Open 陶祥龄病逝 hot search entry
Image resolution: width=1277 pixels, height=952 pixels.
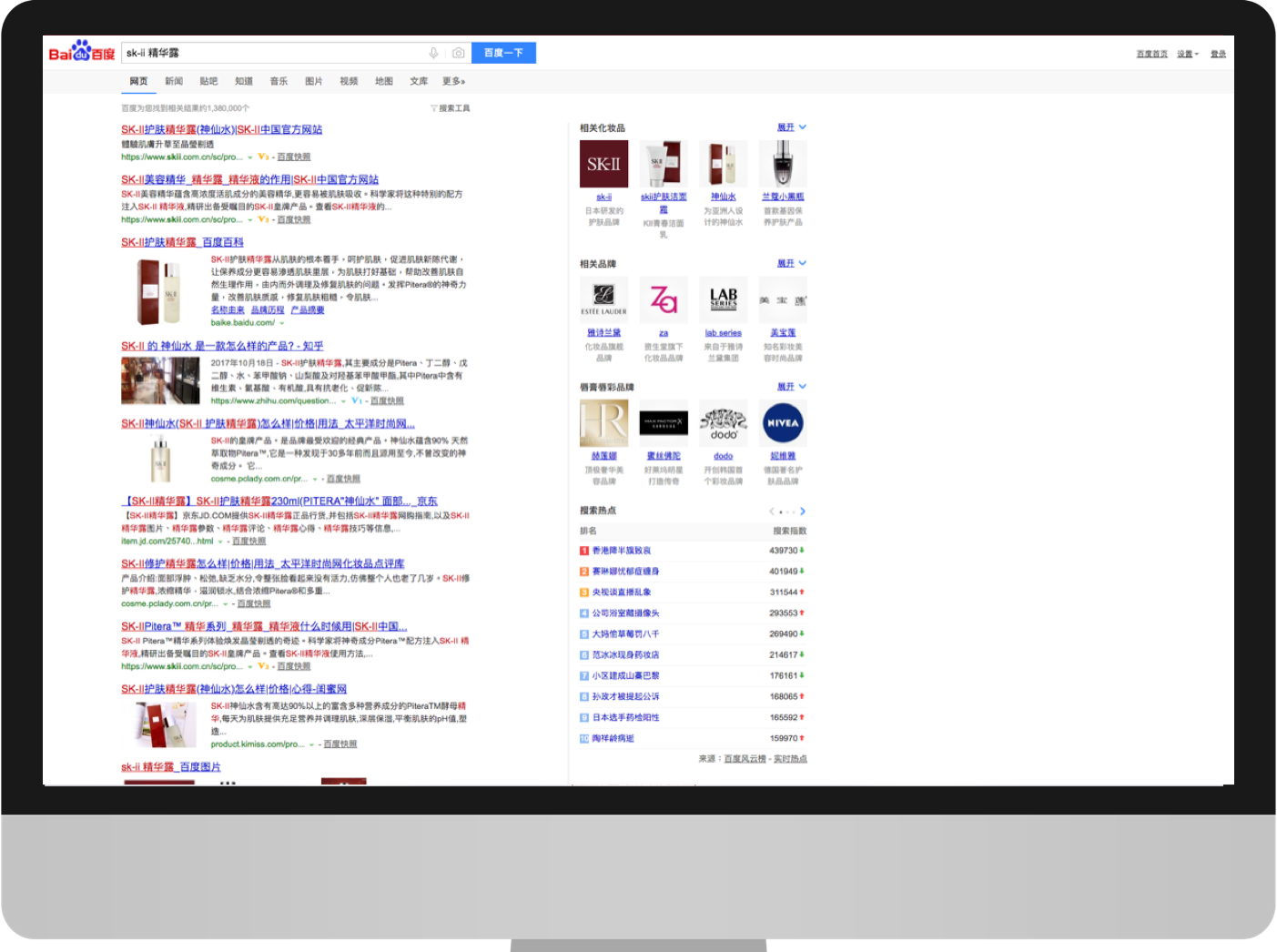click(x=613, y=739)
